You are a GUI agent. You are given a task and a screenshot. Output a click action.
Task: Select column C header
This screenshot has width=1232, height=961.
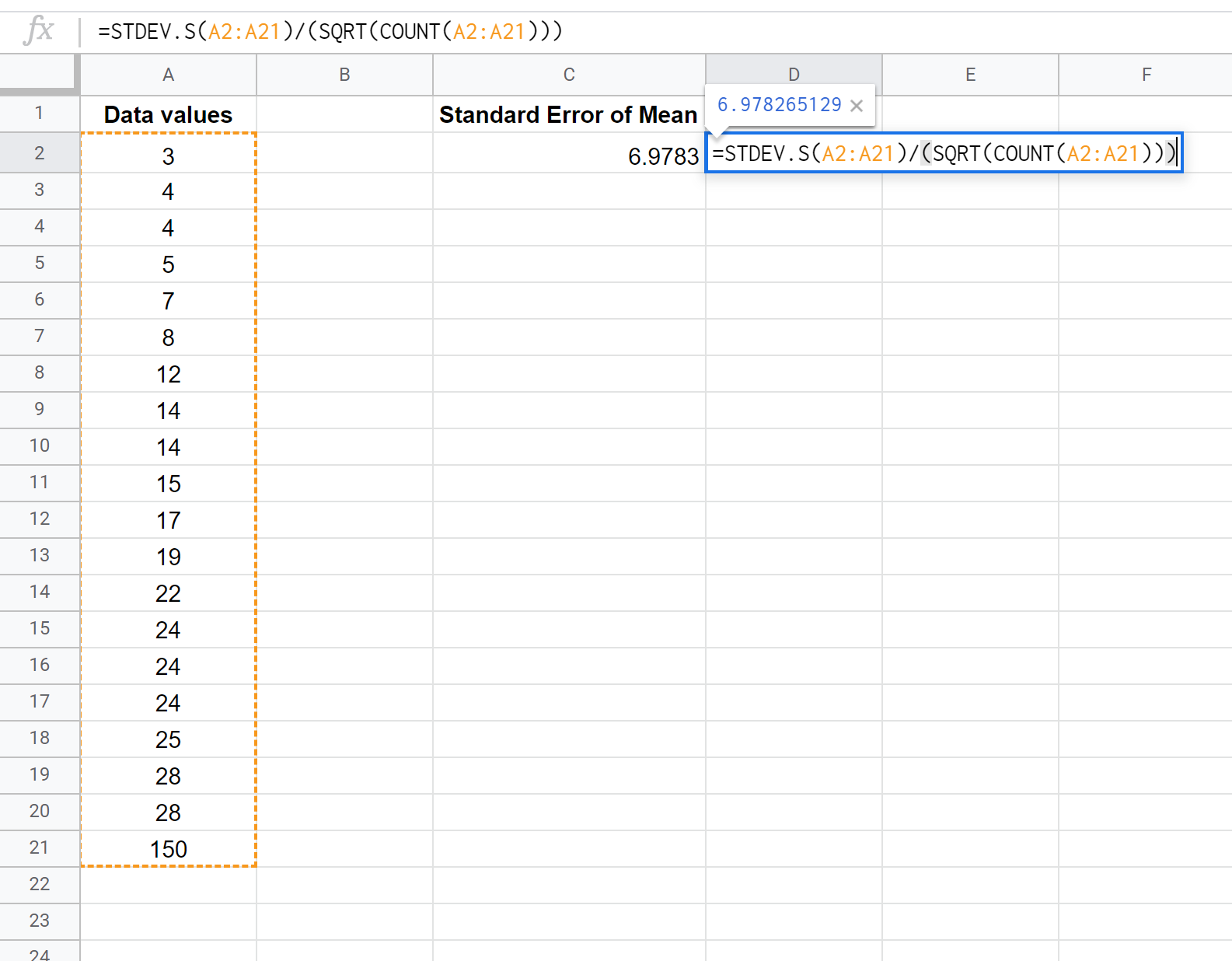pyautogui.click(x=569, y=75)
